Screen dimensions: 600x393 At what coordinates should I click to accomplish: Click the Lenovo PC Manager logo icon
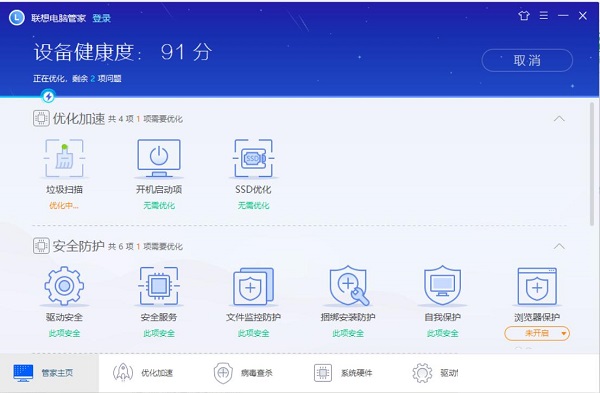(17, 18)
